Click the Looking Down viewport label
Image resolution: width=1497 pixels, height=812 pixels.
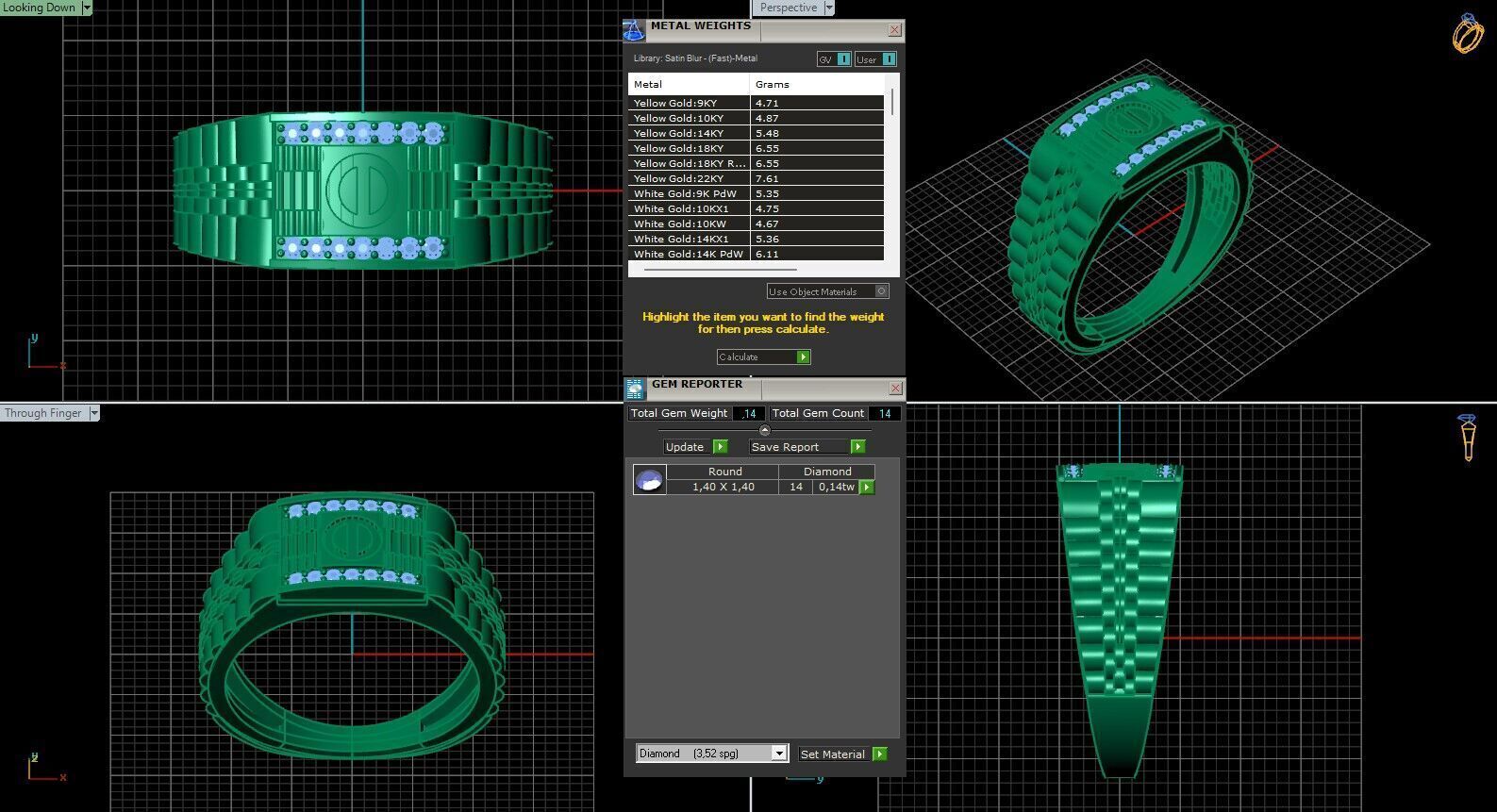[x=40, y=8]
